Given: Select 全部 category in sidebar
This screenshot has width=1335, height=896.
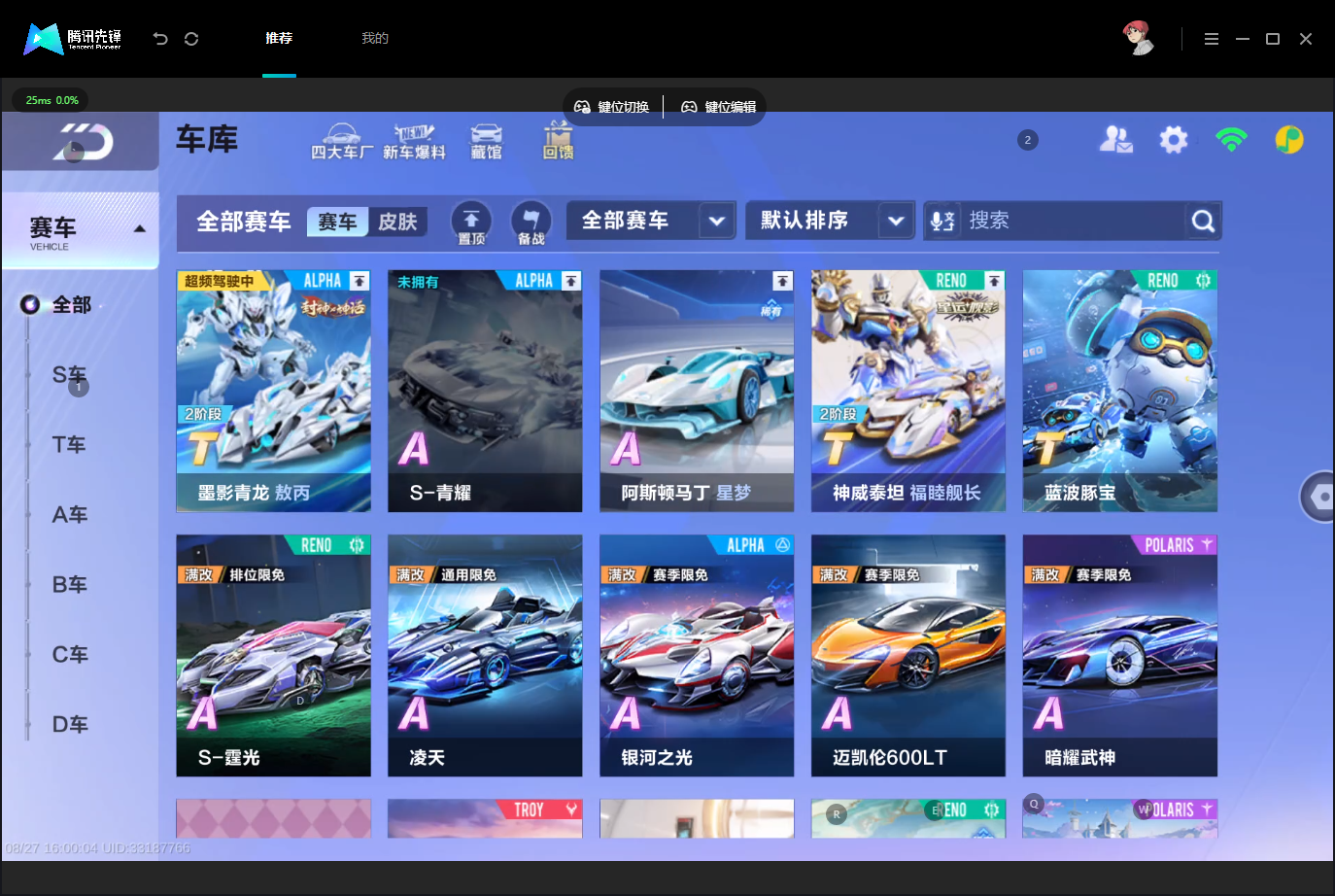Looking at the screenshot, I should [x=71, y=305].
